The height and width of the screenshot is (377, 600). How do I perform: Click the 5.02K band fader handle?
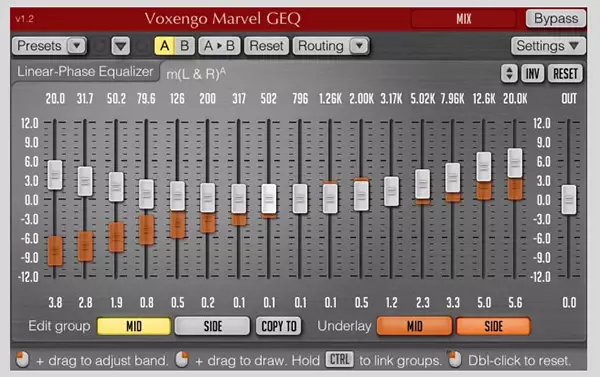[422, 184]
